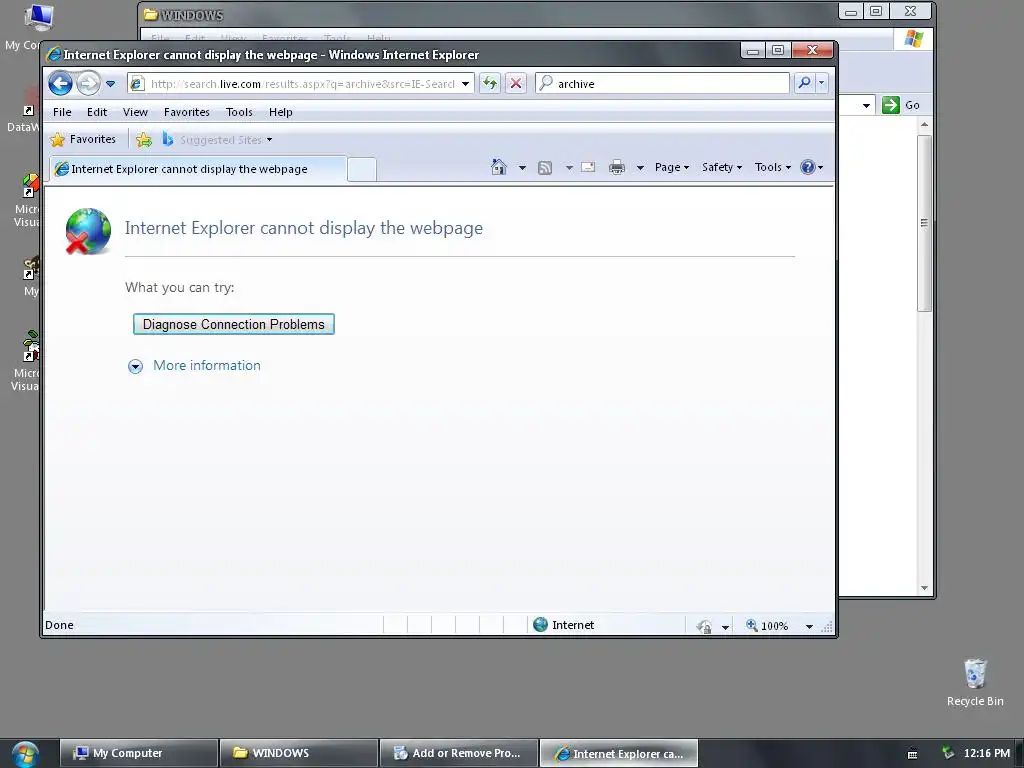This screenshot has width=1024, height=768.
Task: Click the network tray icon beside clock
Action: point(948,753)
